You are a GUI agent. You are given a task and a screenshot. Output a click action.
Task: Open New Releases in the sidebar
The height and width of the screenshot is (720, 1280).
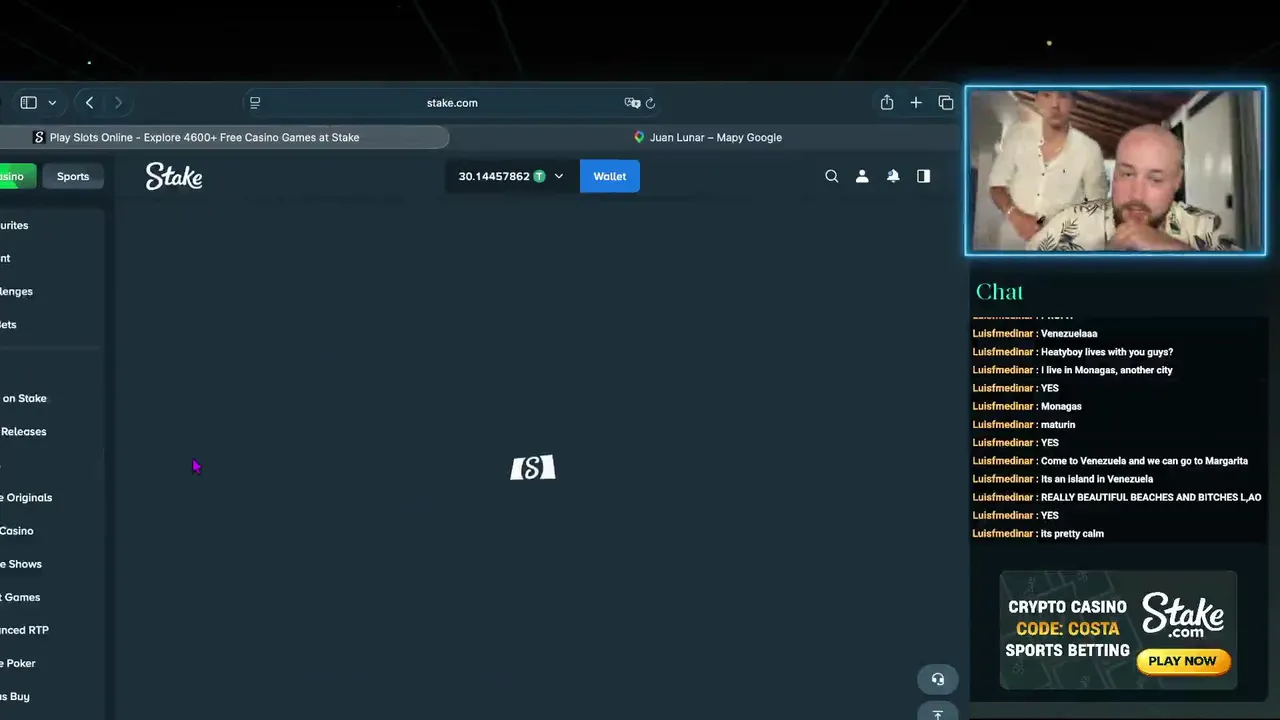(23, 431)
